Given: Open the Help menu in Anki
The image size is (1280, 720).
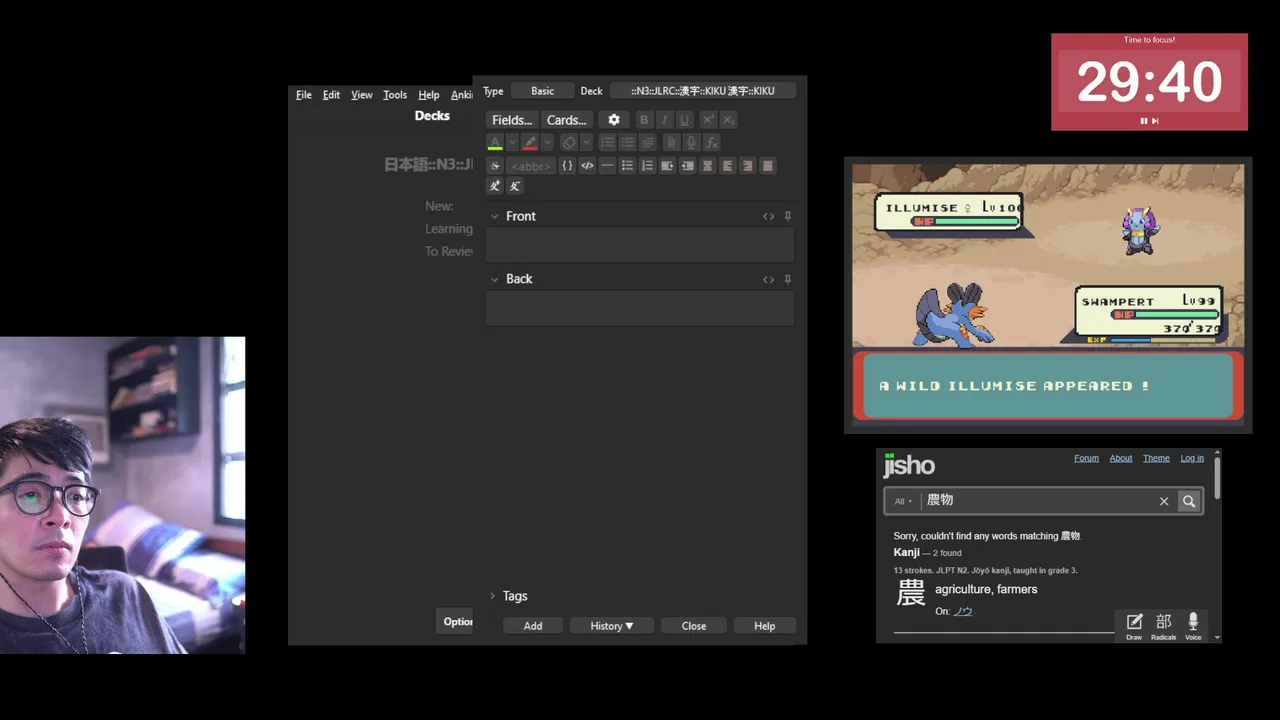Looking at the screenshot, I should coord(429,95).
